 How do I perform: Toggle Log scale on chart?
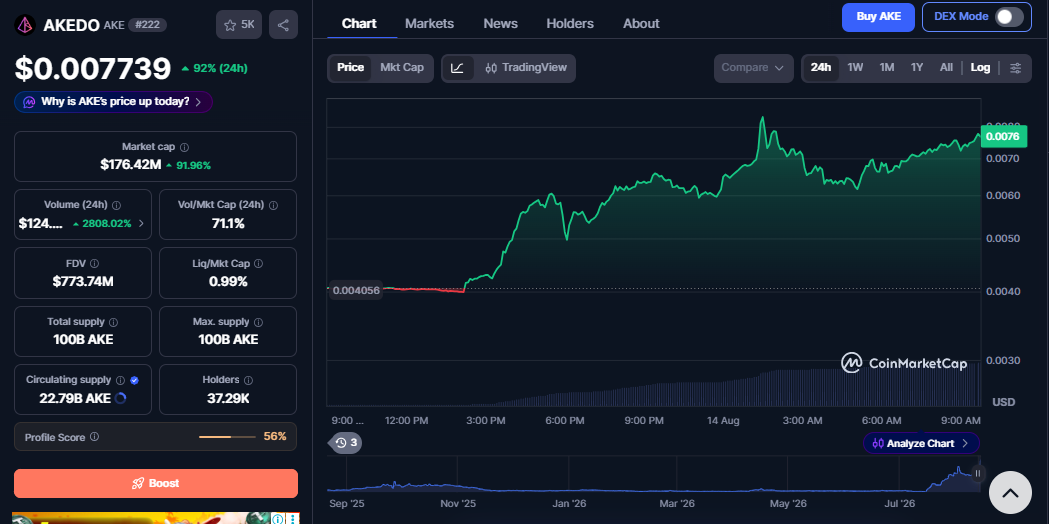(980, 68)
